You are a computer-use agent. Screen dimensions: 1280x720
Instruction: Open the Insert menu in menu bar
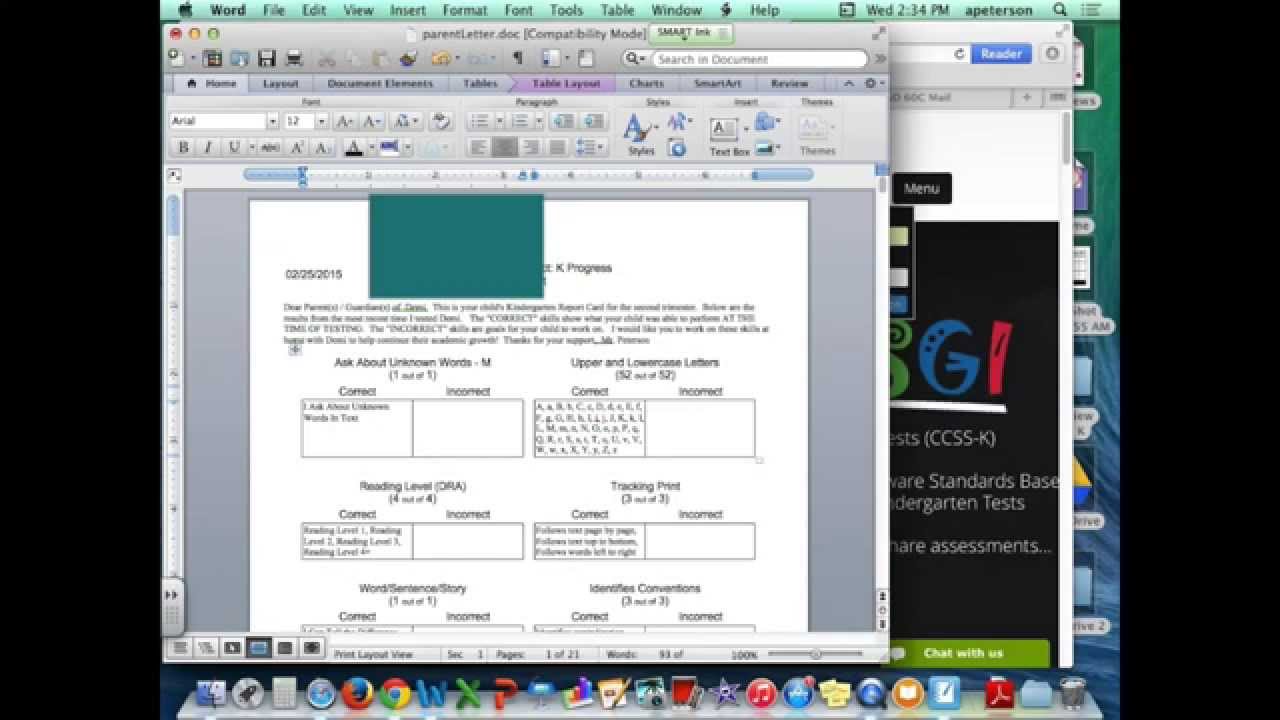coord(407,10)
